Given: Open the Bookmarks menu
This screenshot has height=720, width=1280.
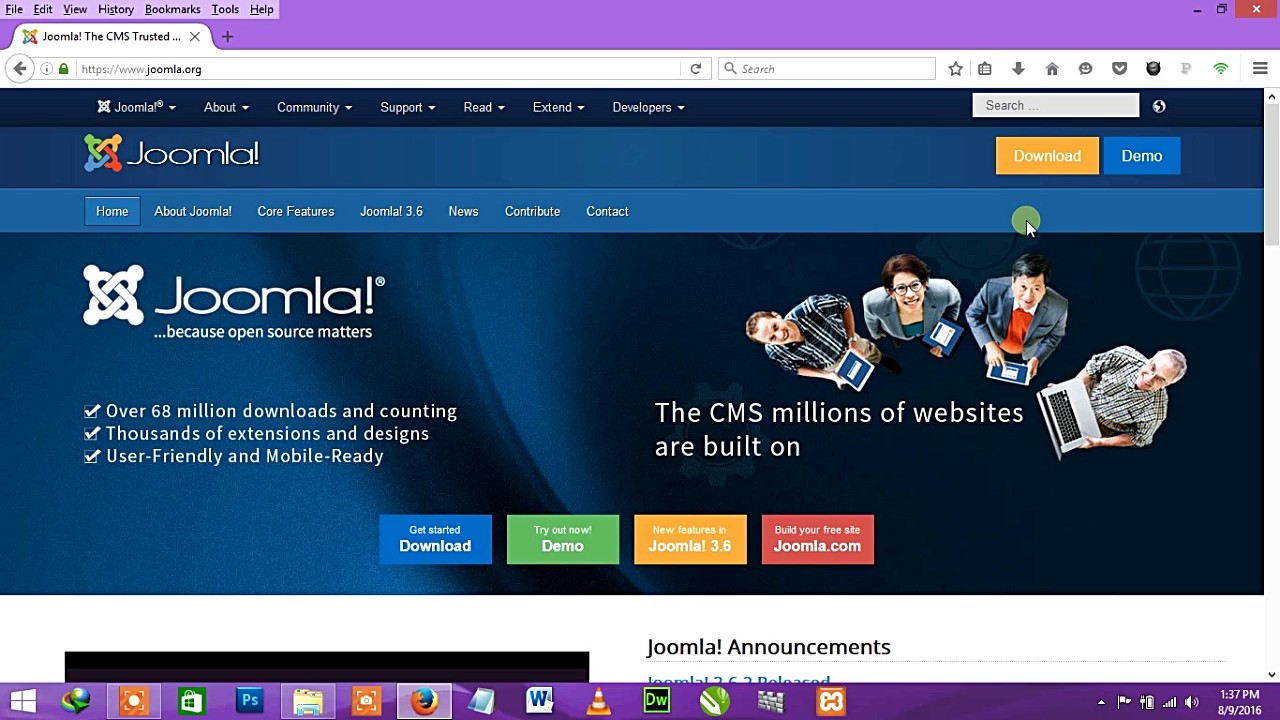Looking at the screenshot, I should pos(172,9).
